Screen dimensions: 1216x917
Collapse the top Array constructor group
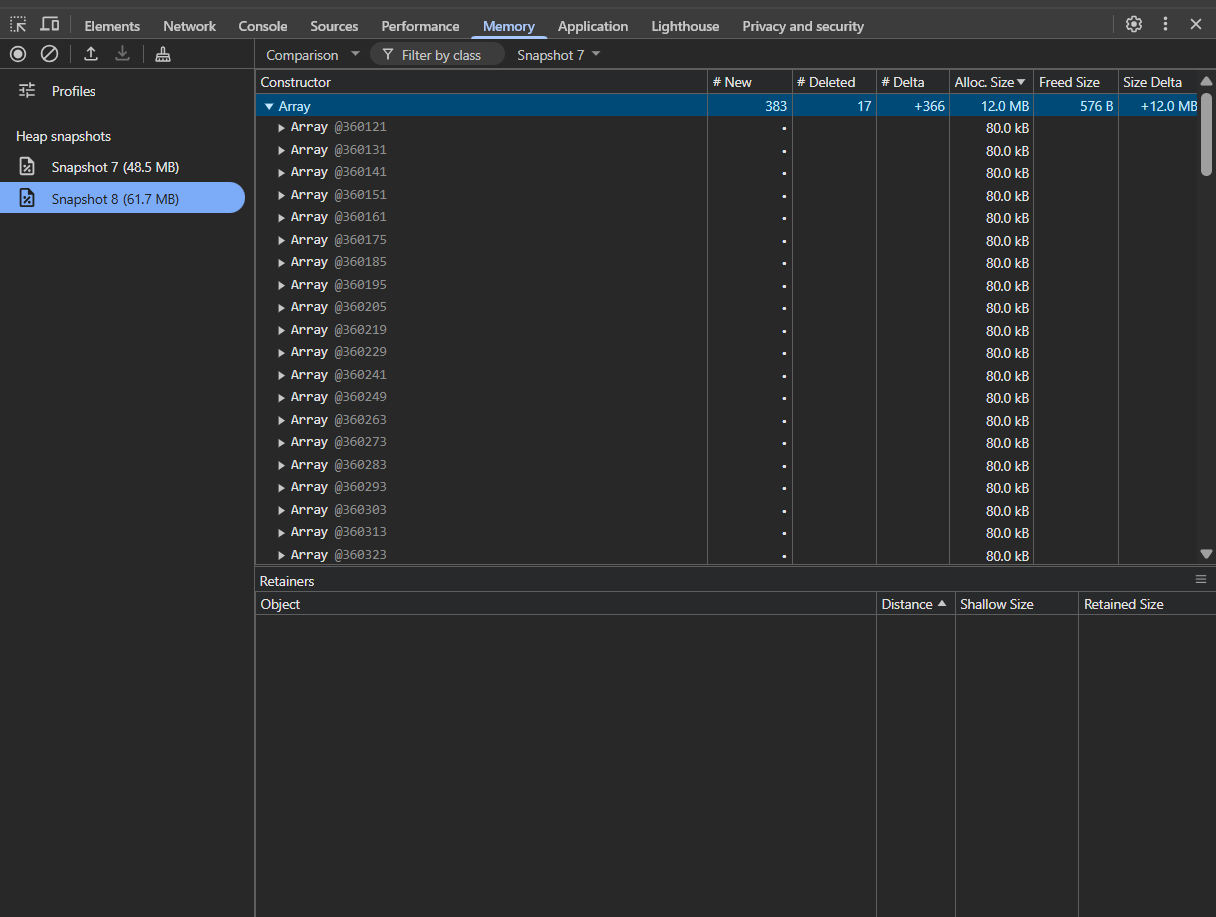coord(269,106)
